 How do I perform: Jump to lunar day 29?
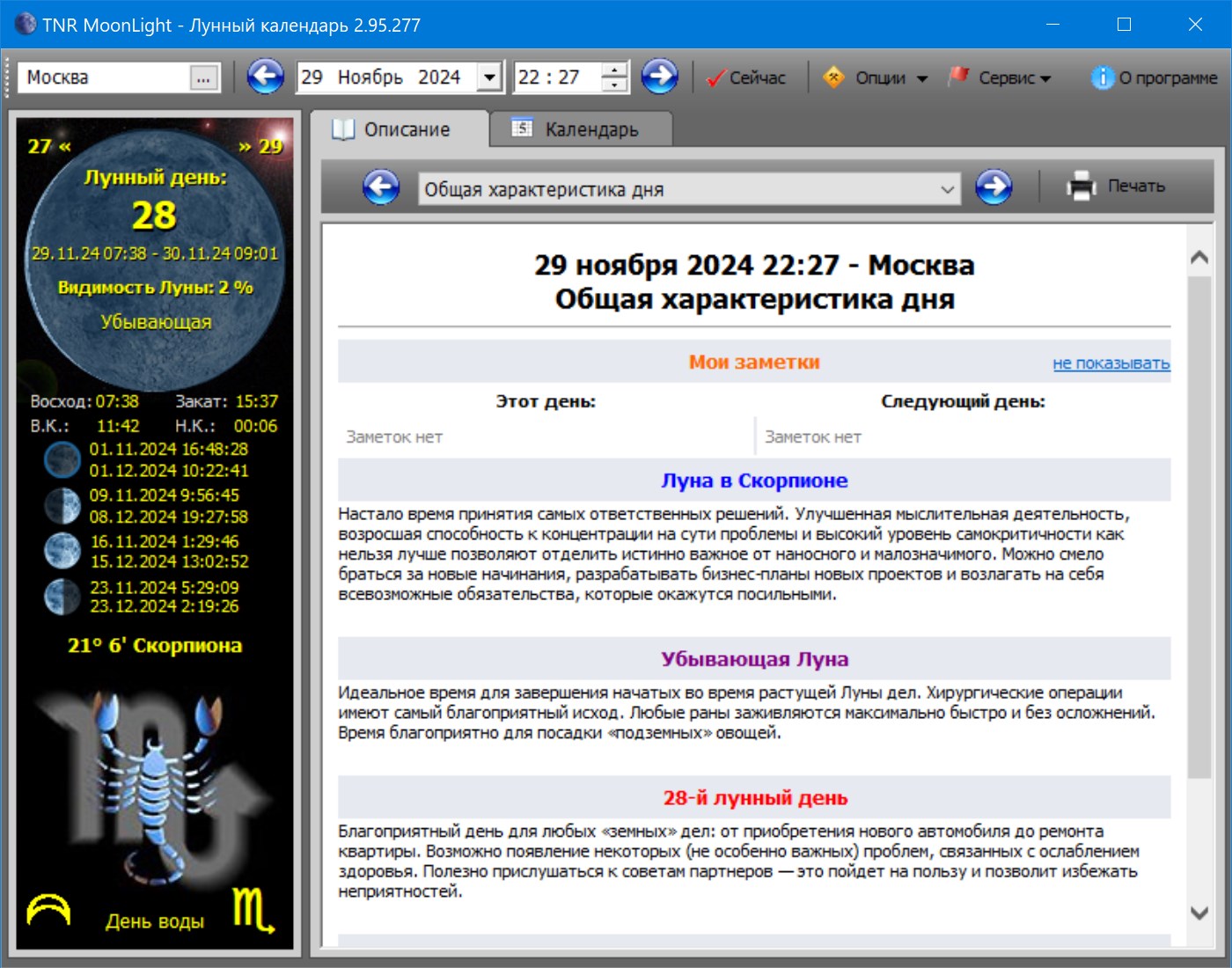(261, 146)
